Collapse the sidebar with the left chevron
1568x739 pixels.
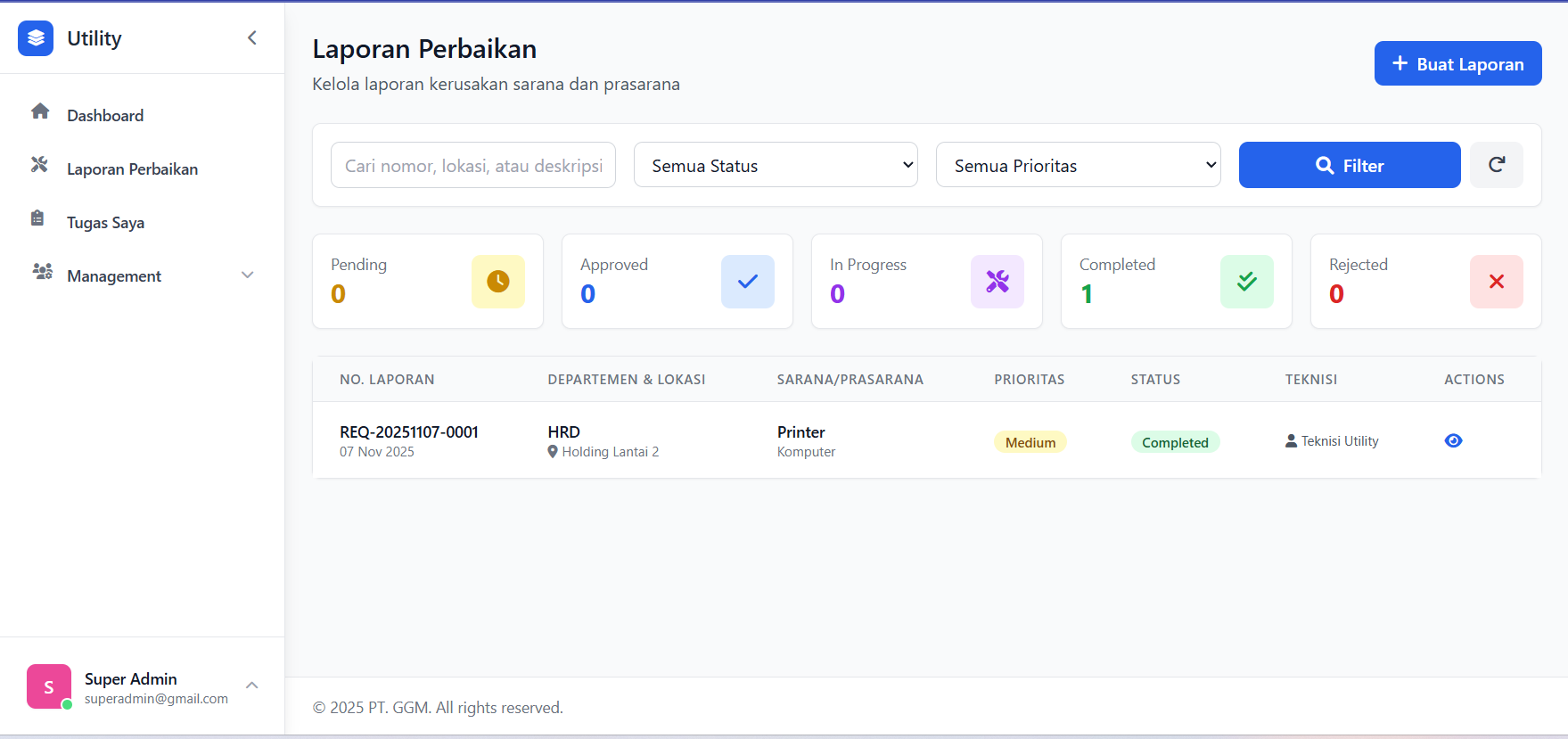[x=252, y=37]
